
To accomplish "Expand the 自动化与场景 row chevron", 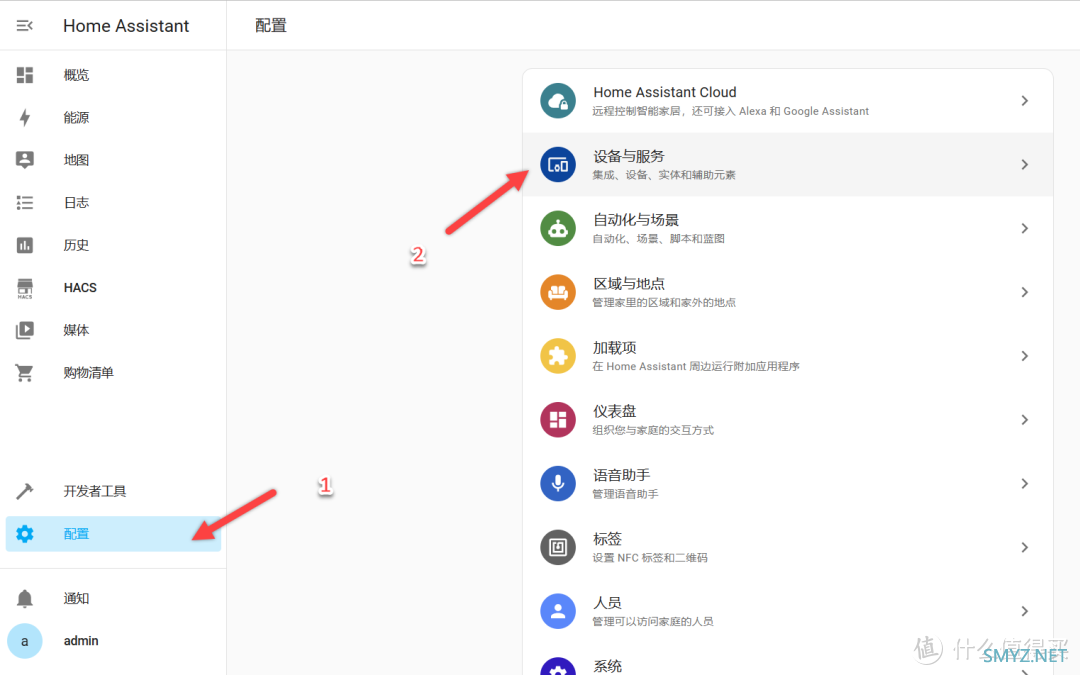I will coord(1025,229).
